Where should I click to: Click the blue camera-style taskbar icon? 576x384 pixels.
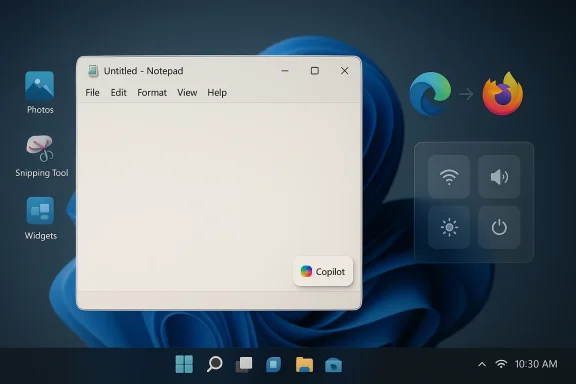pyautogui.click(x=333, y=365)
